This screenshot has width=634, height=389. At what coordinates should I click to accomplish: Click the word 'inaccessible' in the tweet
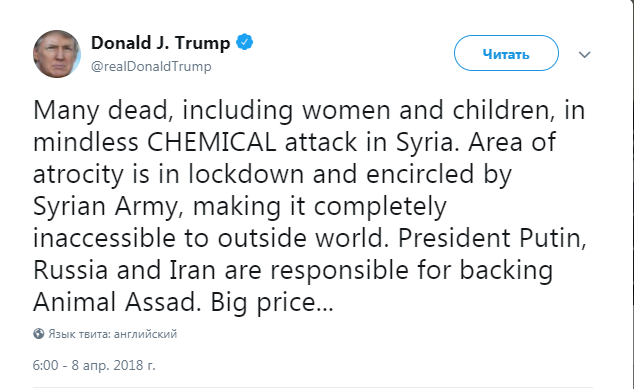coord(104,238)
